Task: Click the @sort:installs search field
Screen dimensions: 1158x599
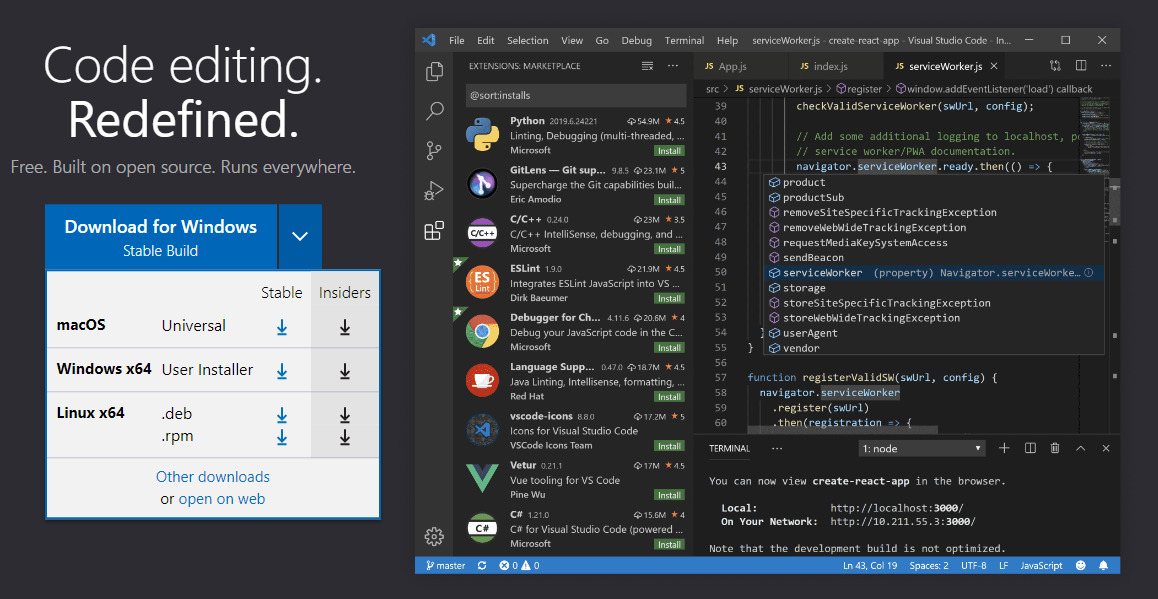Action: (x=576, y=95)
